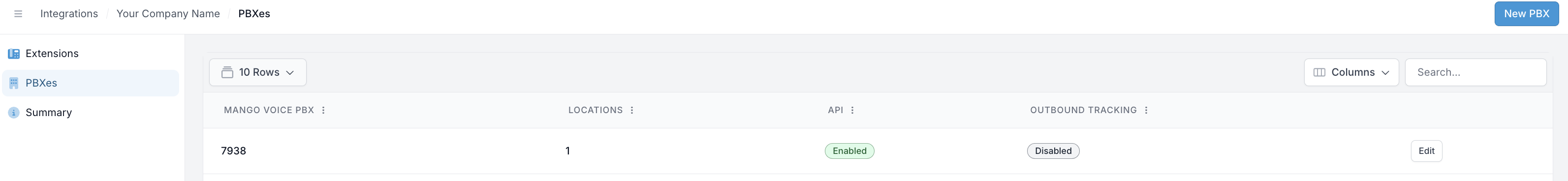Open API column options menu
Screen dimensions: 1568x181
(x=852, y=110)
